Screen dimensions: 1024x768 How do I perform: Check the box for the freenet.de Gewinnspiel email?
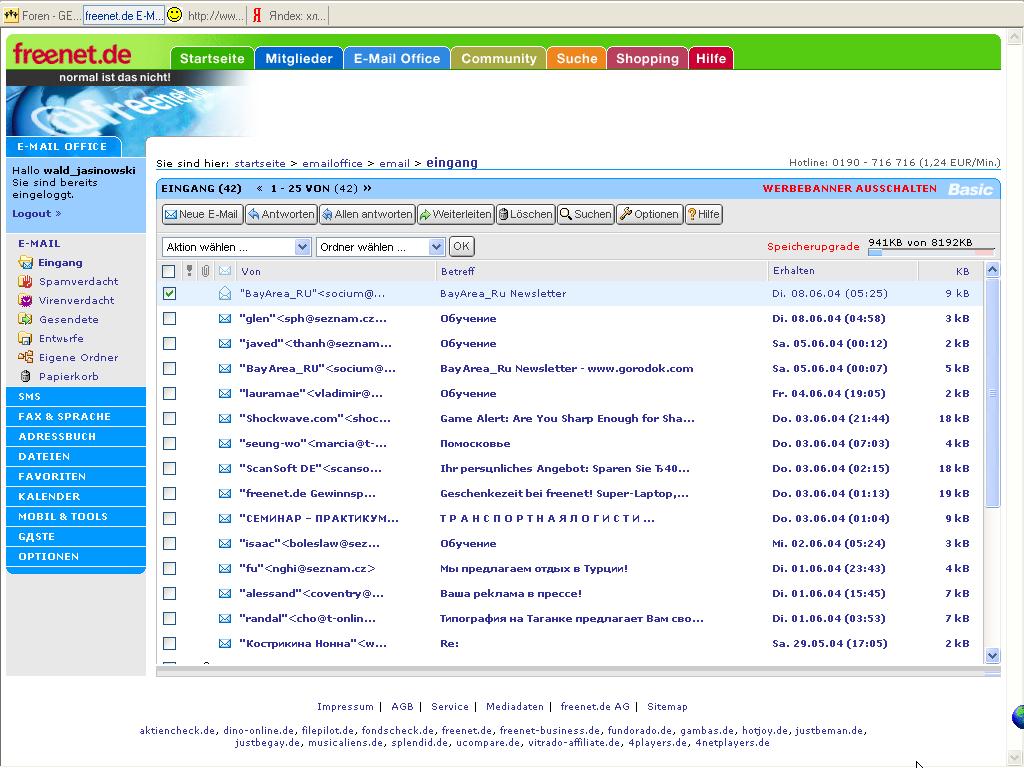click(169, 494)
